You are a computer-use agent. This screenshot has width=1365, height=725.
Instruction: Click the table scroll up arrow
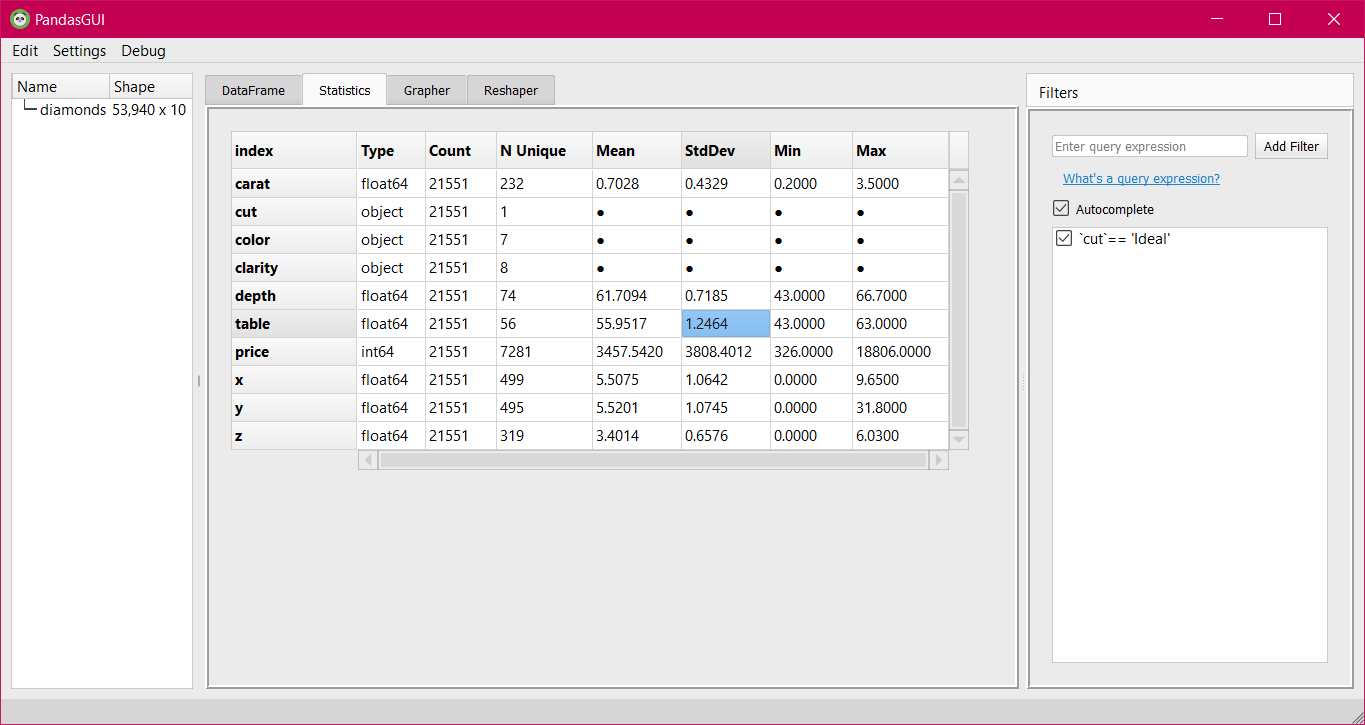tap(958, 181)
